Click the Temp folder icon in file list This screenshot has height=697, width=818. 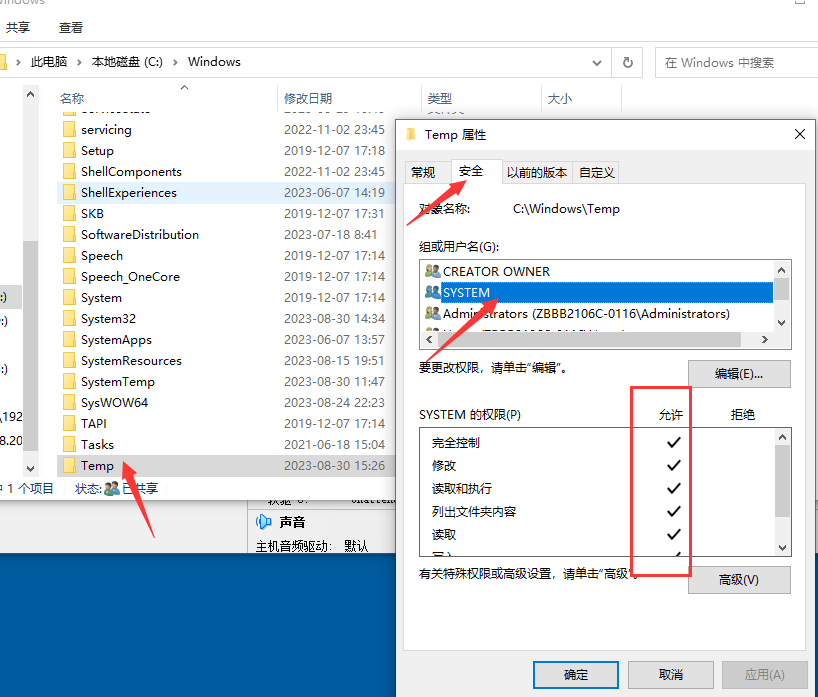point(69,465)
